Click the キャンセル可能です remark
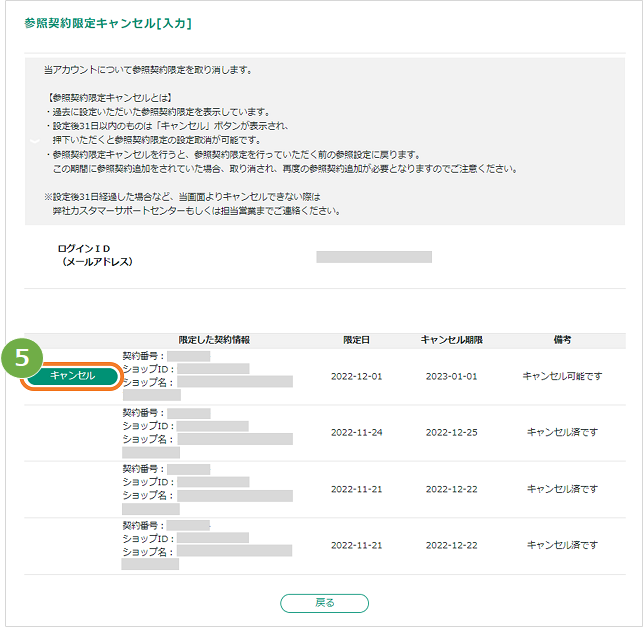The width and height of the screenshot is (643, 627). (x=562, y=376)
